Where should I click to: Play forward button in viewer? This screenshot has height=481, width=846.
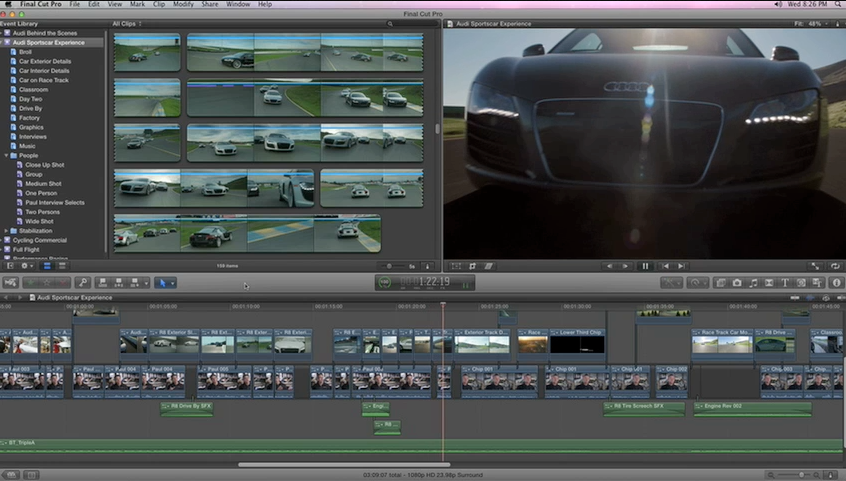[x=625, y=266]
